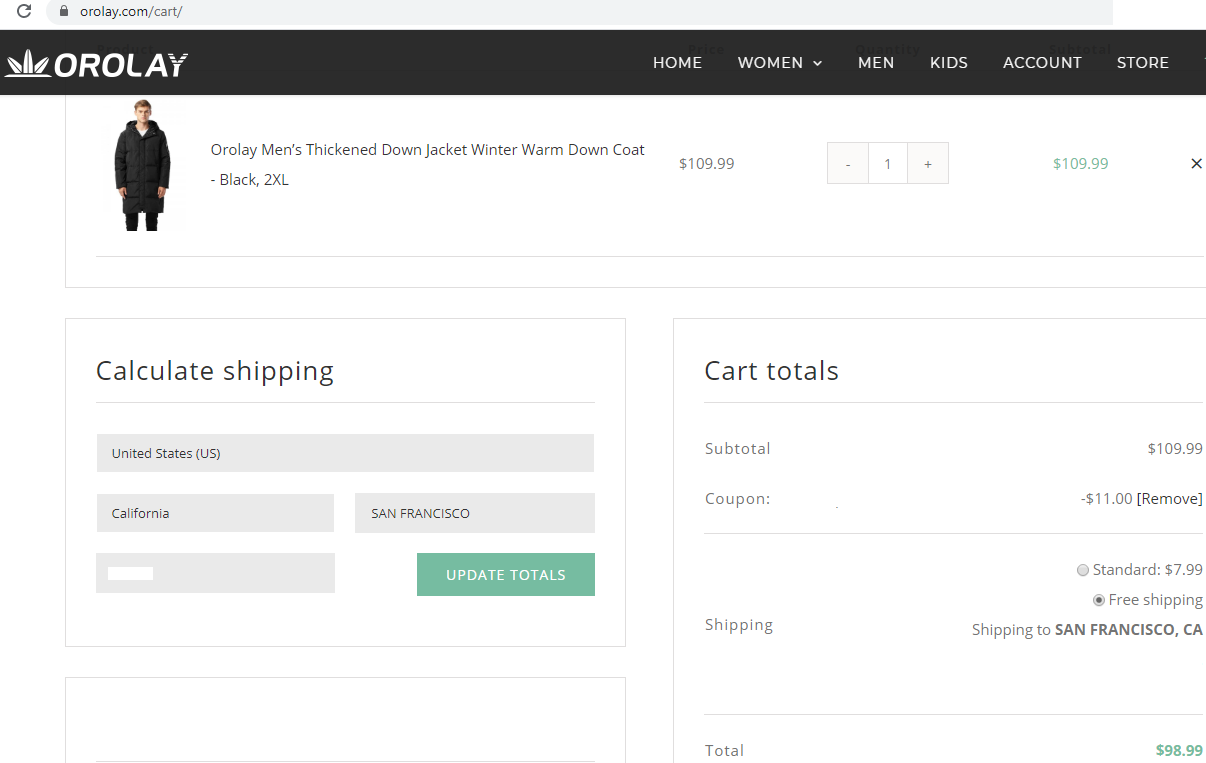Click the SAN FRANCISCO city input field

475,513
